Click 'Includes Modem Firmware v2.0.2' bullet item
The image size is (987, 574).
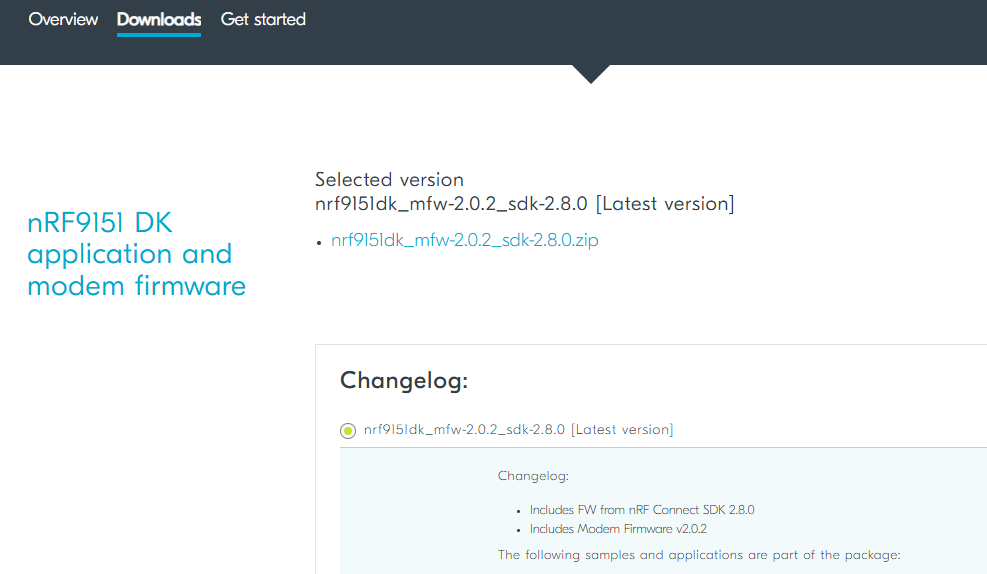(x=625, y=529)
